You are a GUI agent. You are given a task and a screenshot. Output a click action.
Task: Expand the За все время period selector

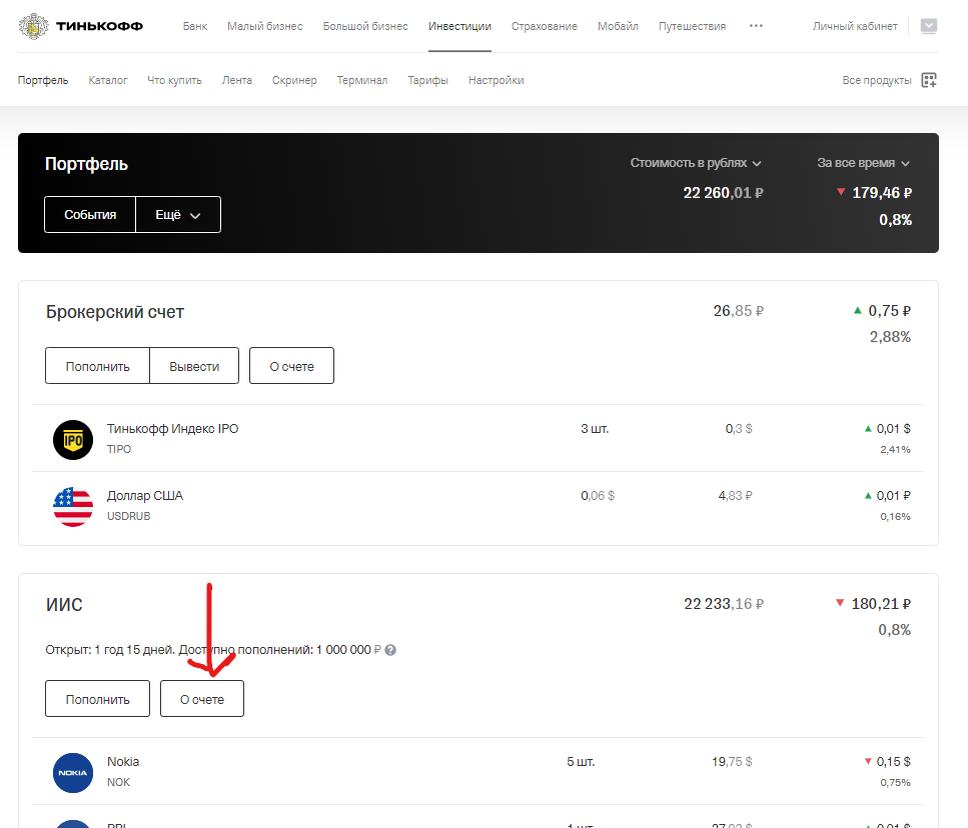864,162
